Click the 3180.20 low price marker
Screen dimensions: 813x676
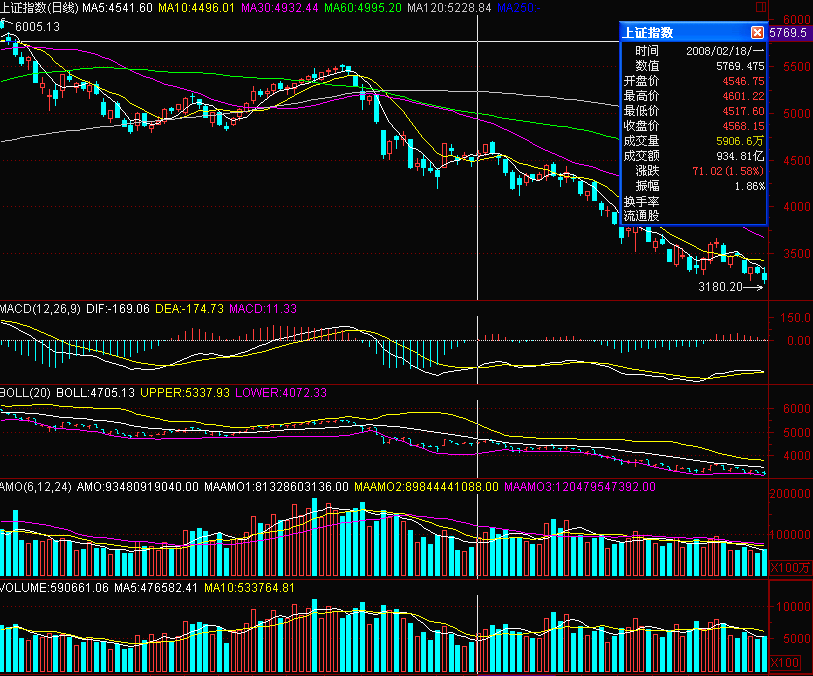(x=720, y=287)
